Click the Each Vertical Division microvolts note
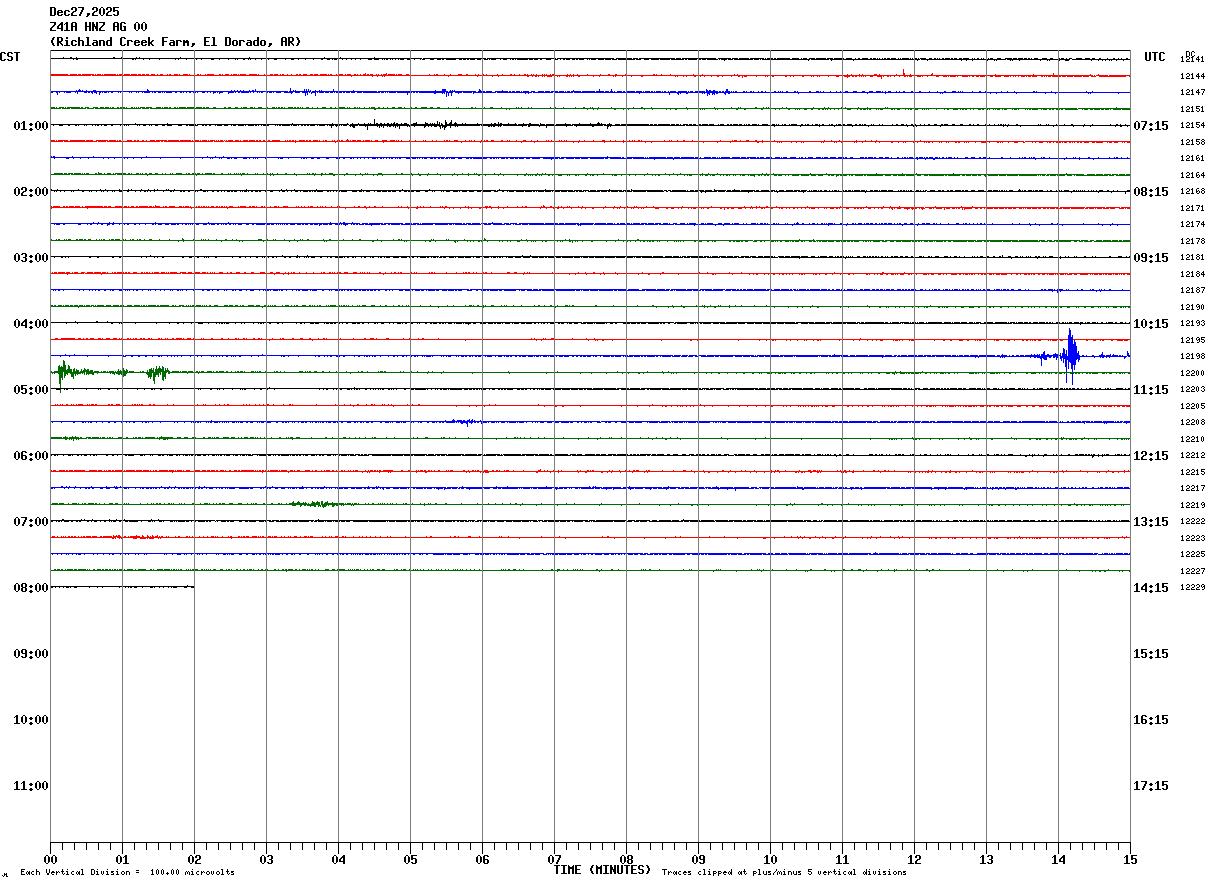This screenshot has height=886, width=1210. (127, 873)
